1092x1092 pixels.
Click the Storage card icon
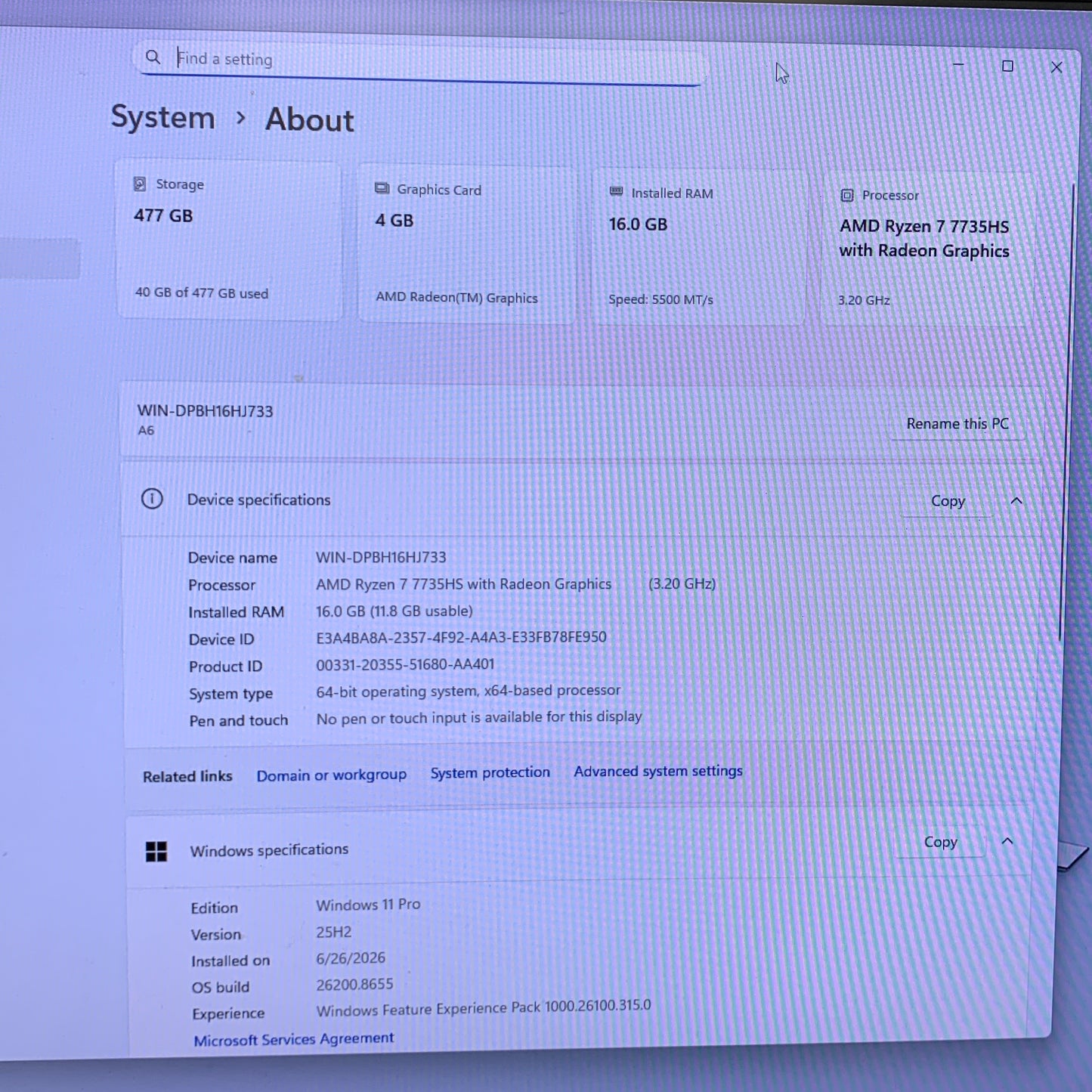tap(140, 184)
